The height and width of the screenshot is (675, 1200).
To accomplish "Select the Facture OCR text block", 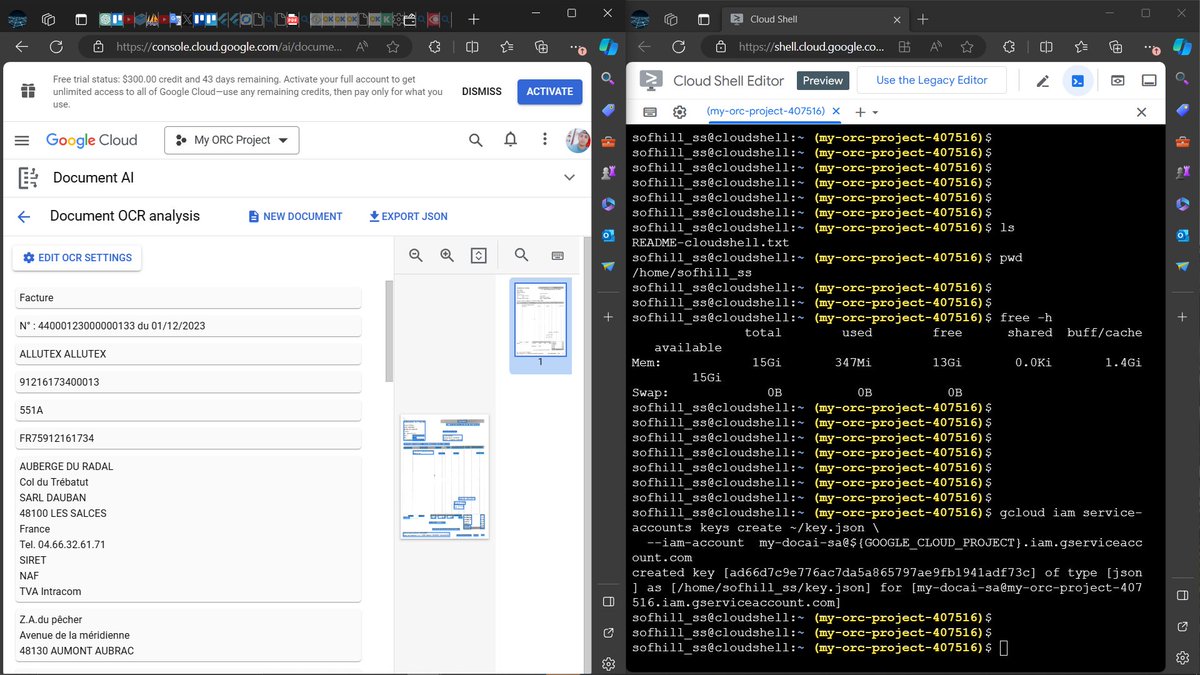I will tap(187, 298).
